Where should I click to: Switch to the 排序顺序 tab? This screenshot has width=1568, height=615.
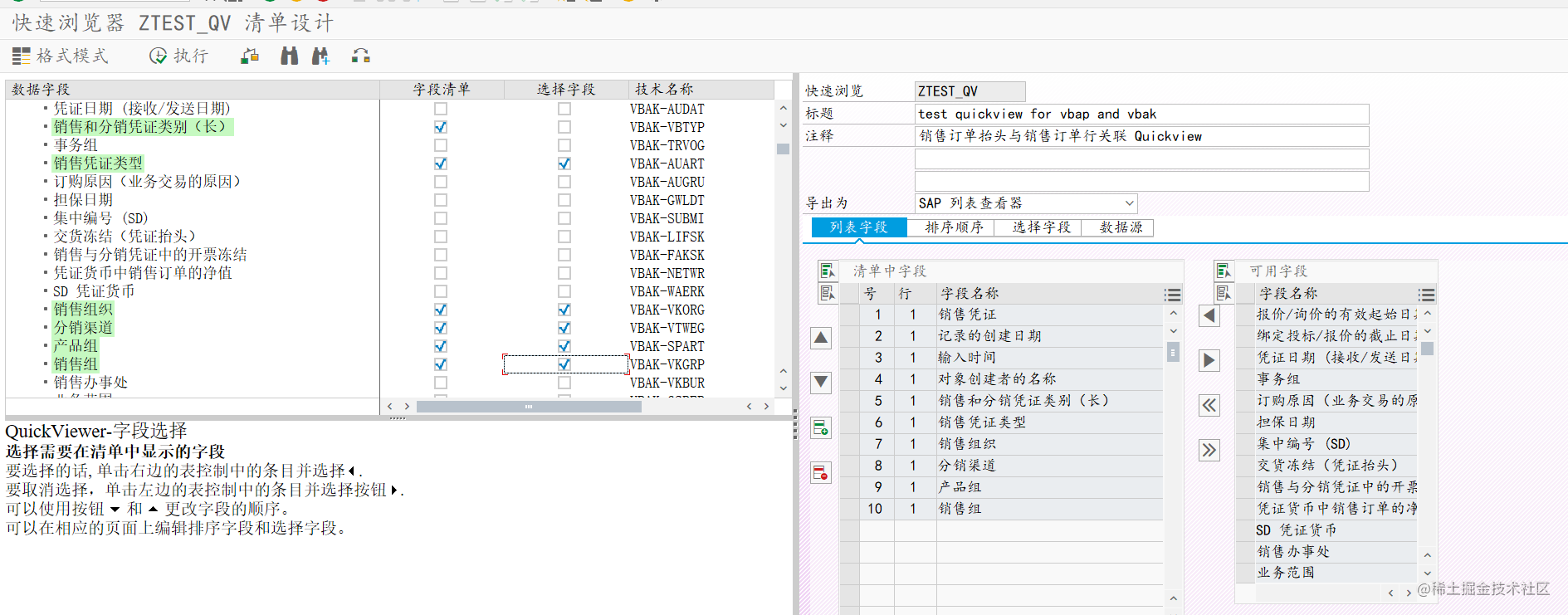954,227
